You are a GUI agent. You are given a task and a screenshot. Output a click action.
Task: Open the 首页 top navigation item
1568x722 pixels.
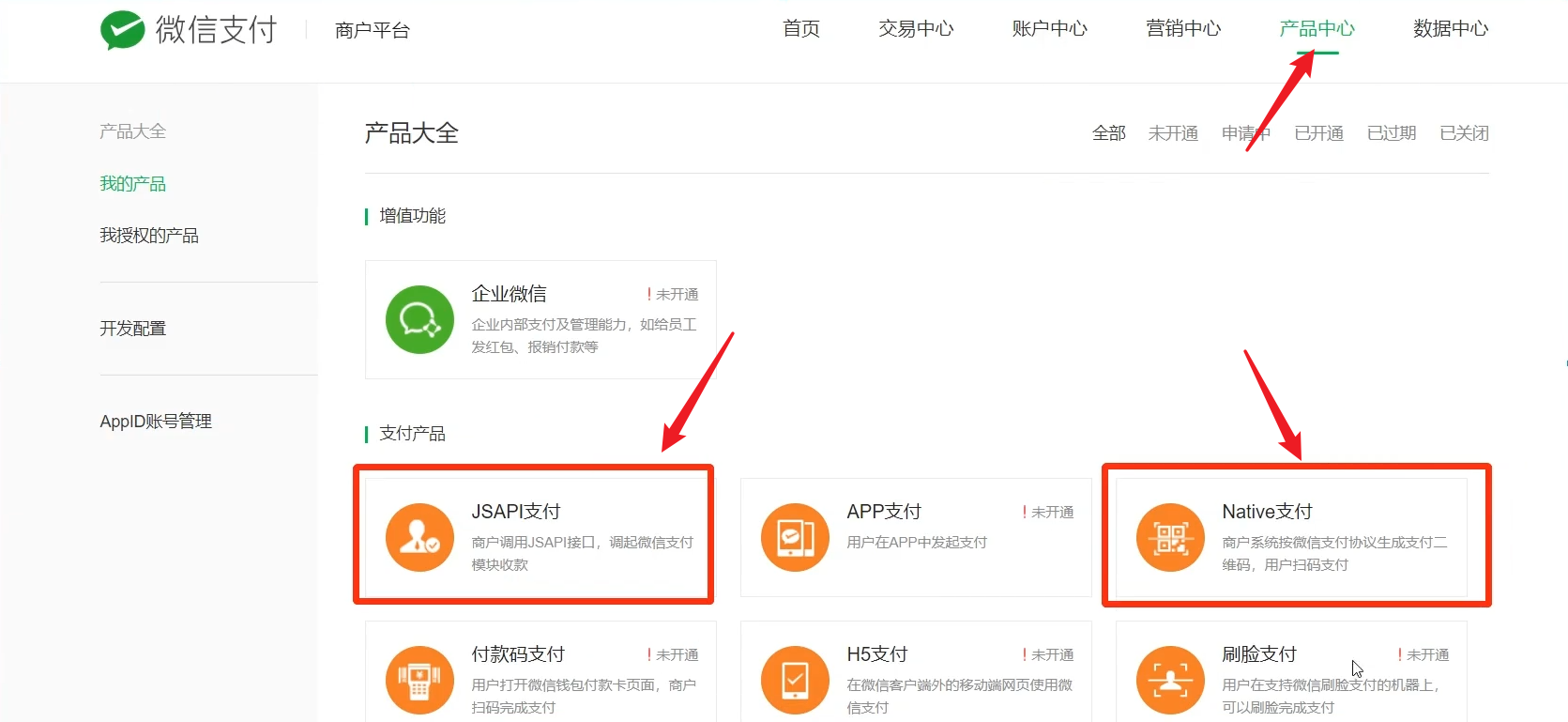[x=801, y=29]
